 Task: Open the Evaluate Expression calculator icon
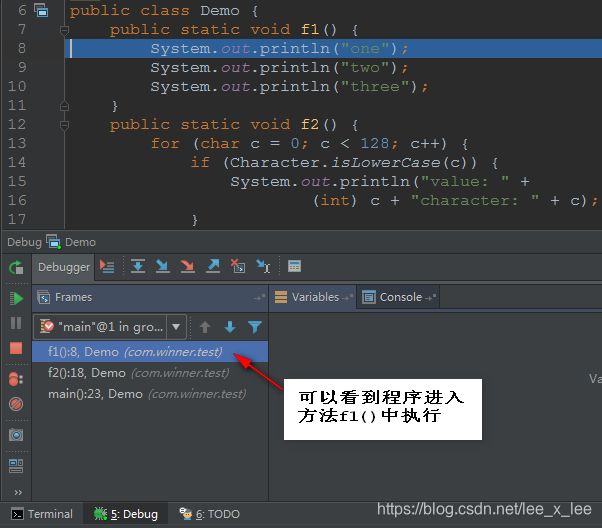(x=294, y=266)
